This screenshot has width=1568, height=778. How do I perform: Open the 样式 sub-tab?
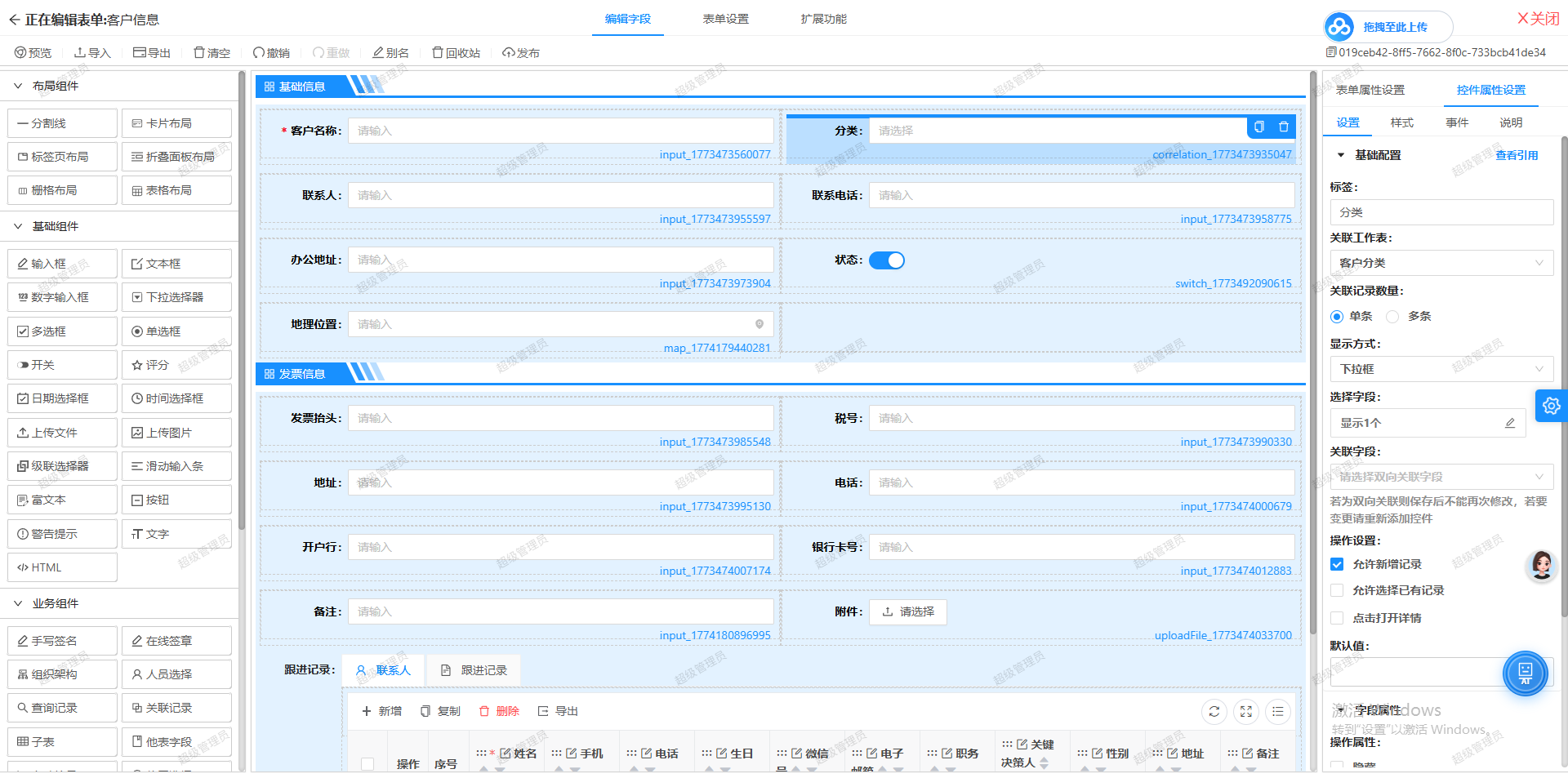tap(1401, 122)
